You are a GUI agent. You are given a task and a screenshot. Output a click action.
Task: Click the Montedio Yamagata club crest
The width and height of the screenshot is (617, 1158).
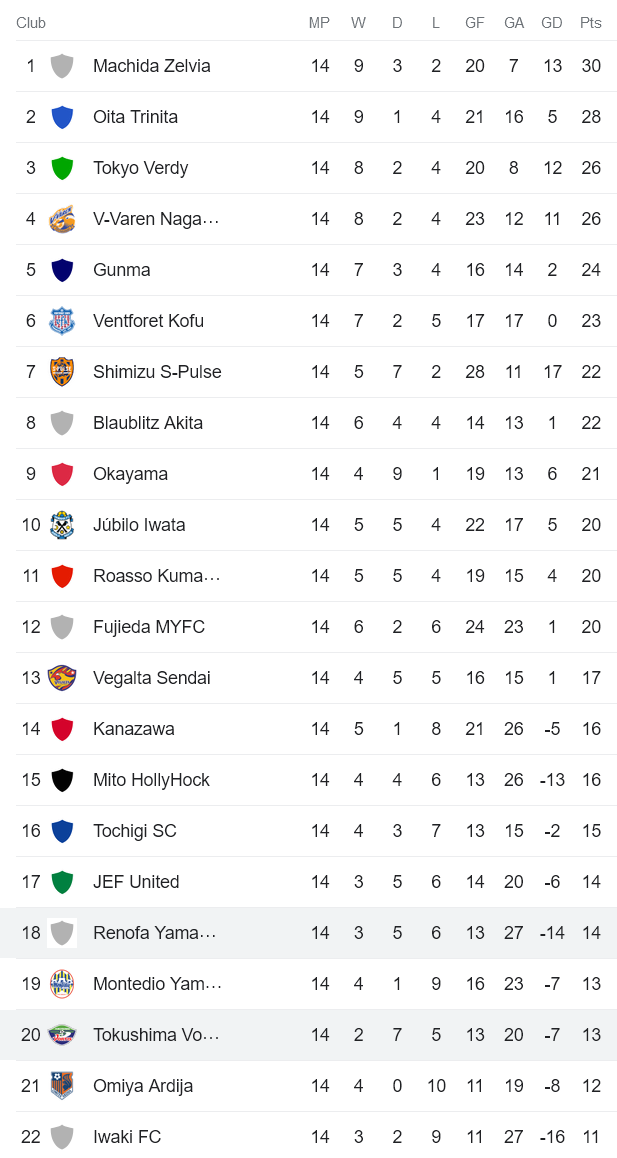[62, 983]
